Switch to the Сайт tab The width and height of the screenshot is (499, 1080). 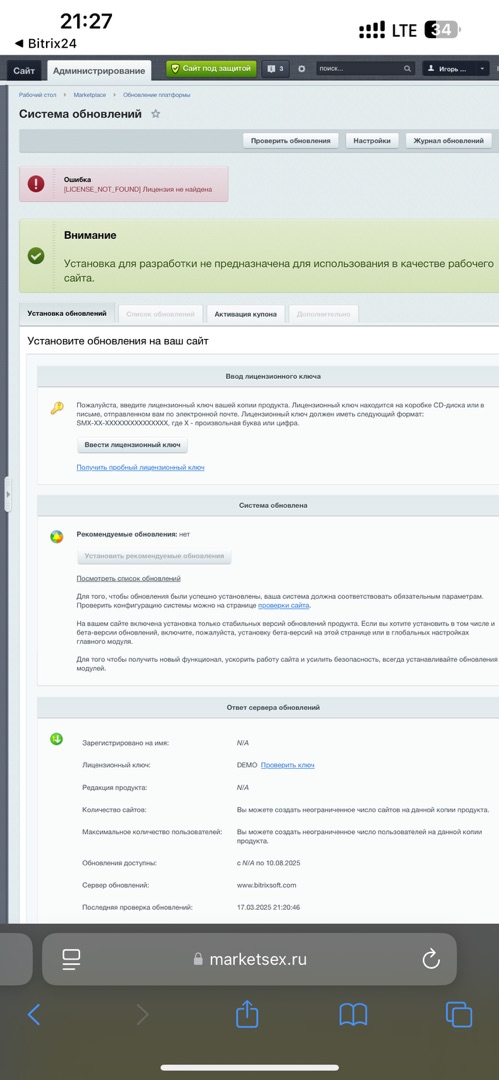tap(24, 70)
